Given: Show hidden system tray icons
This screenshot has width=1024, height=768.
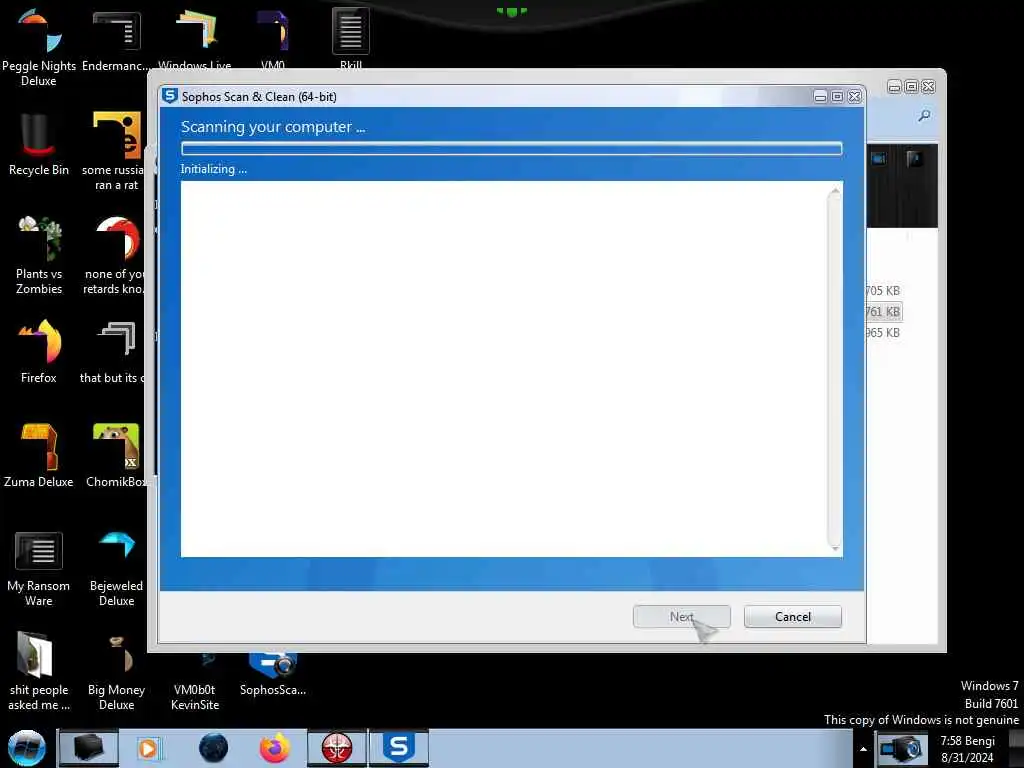Looking at the screenshot, I should coord(863,749).
